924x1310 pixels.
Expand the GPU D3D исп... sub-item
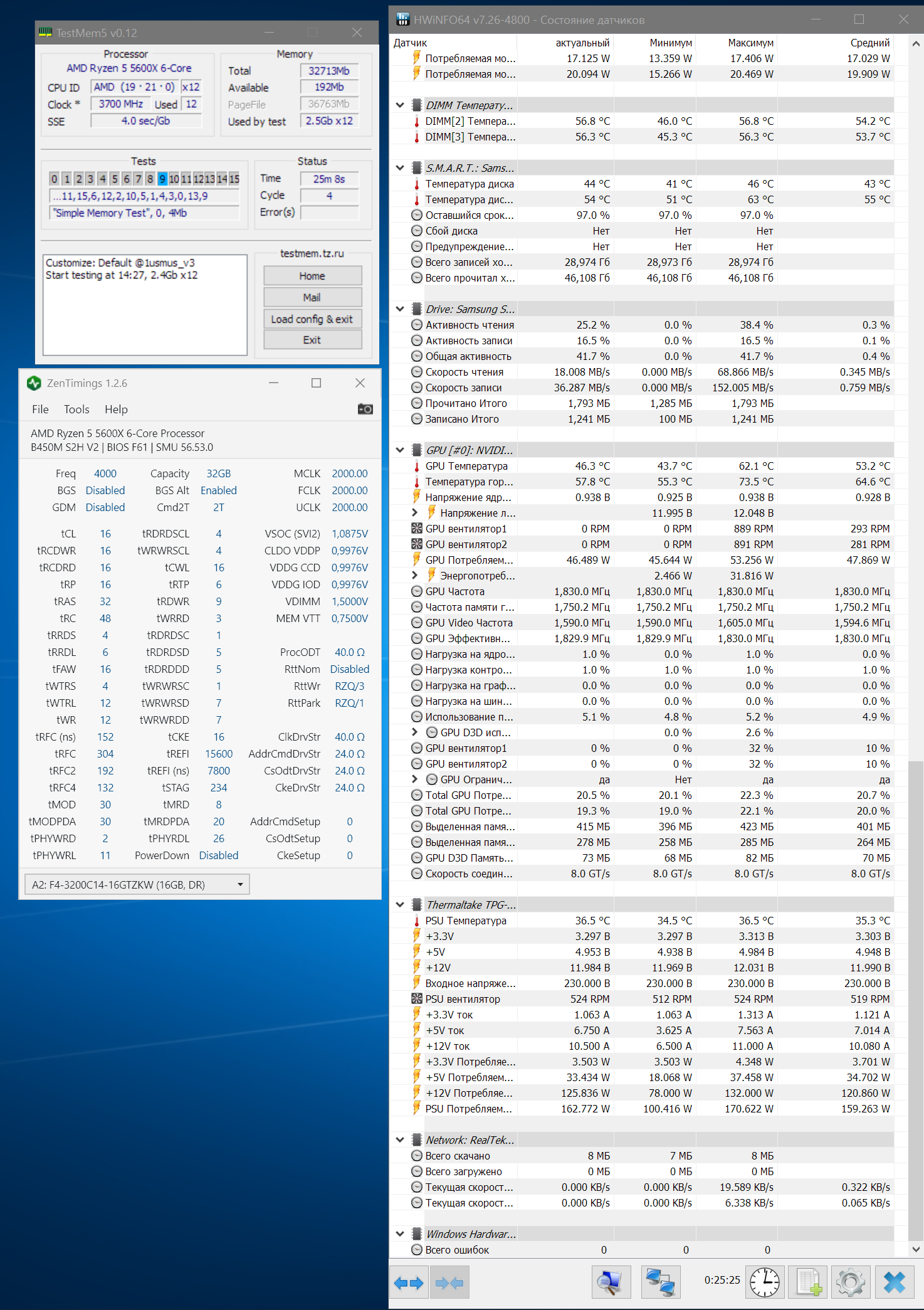tap(414, 732)
